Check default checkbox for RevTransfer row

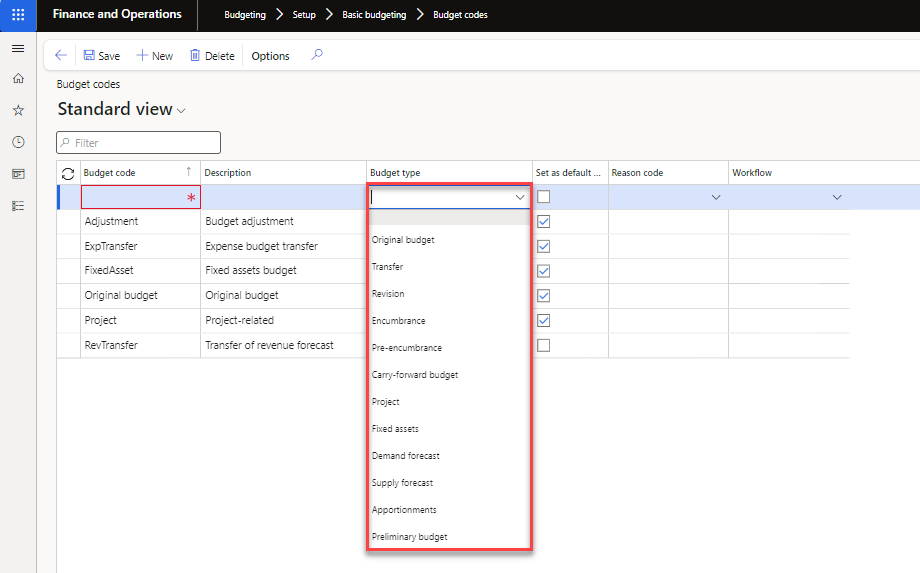pos(544,345)
